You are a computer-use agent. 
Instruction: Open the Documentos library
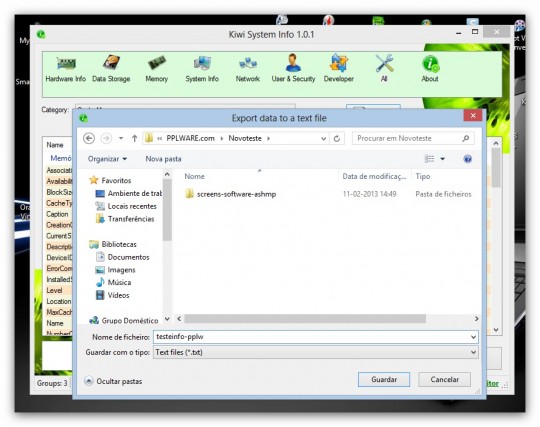[122, 257]
